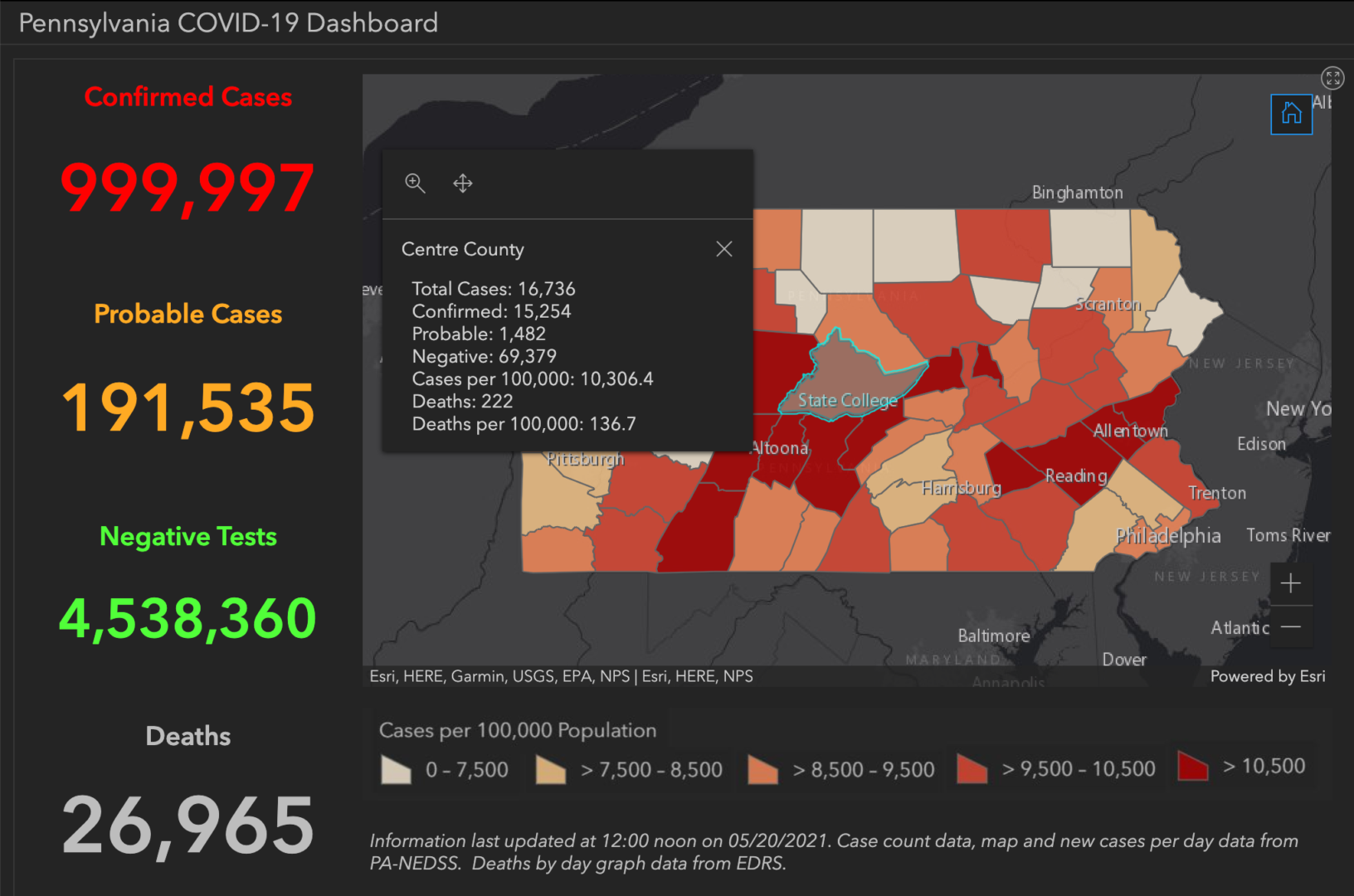This screenshot has height=896, width=1354.
Task: Click the Binghamton label on map
Action: (x=1078, y=192)
